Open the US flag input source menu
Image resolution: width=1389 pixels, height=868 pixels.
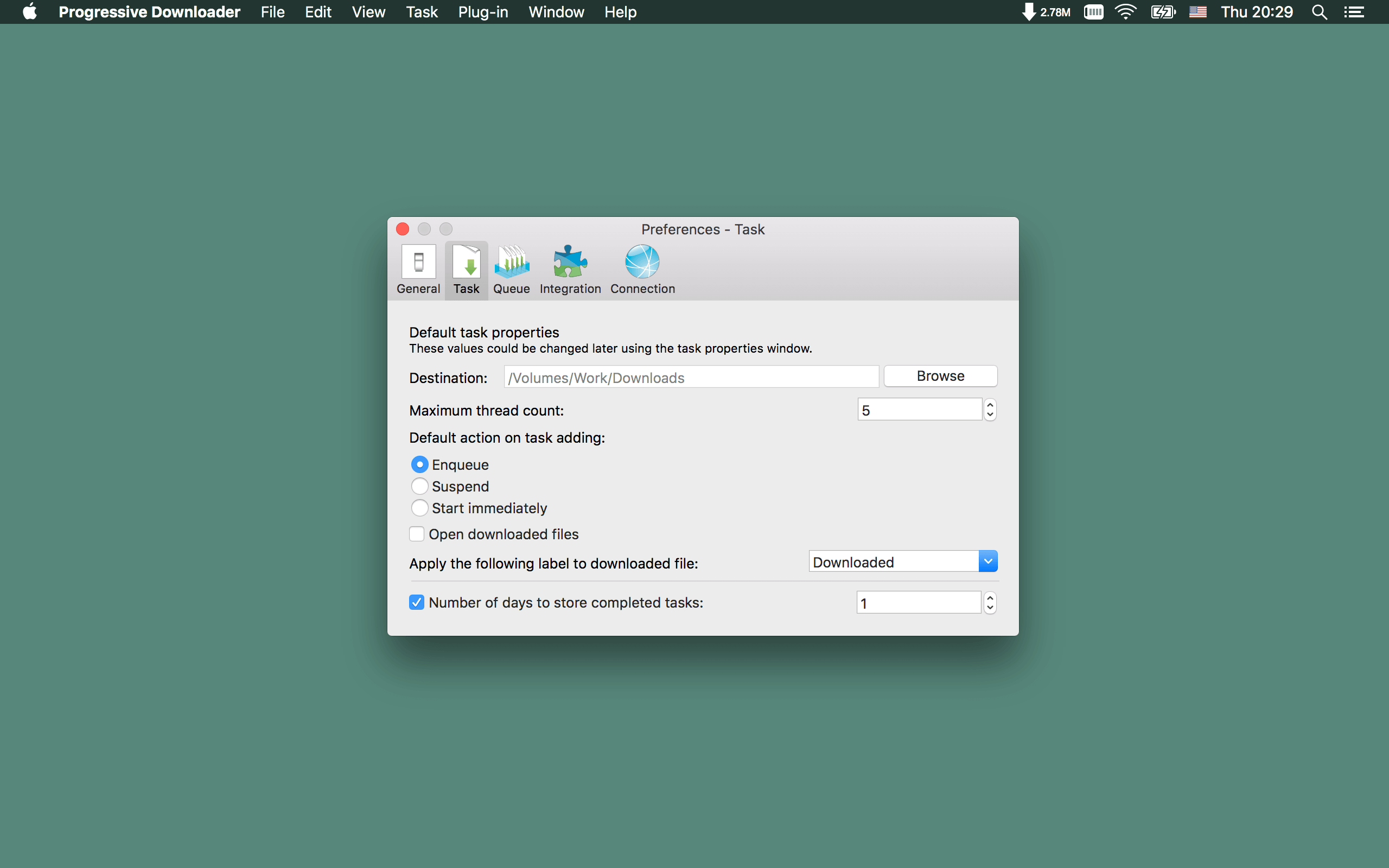(1198, 12)
